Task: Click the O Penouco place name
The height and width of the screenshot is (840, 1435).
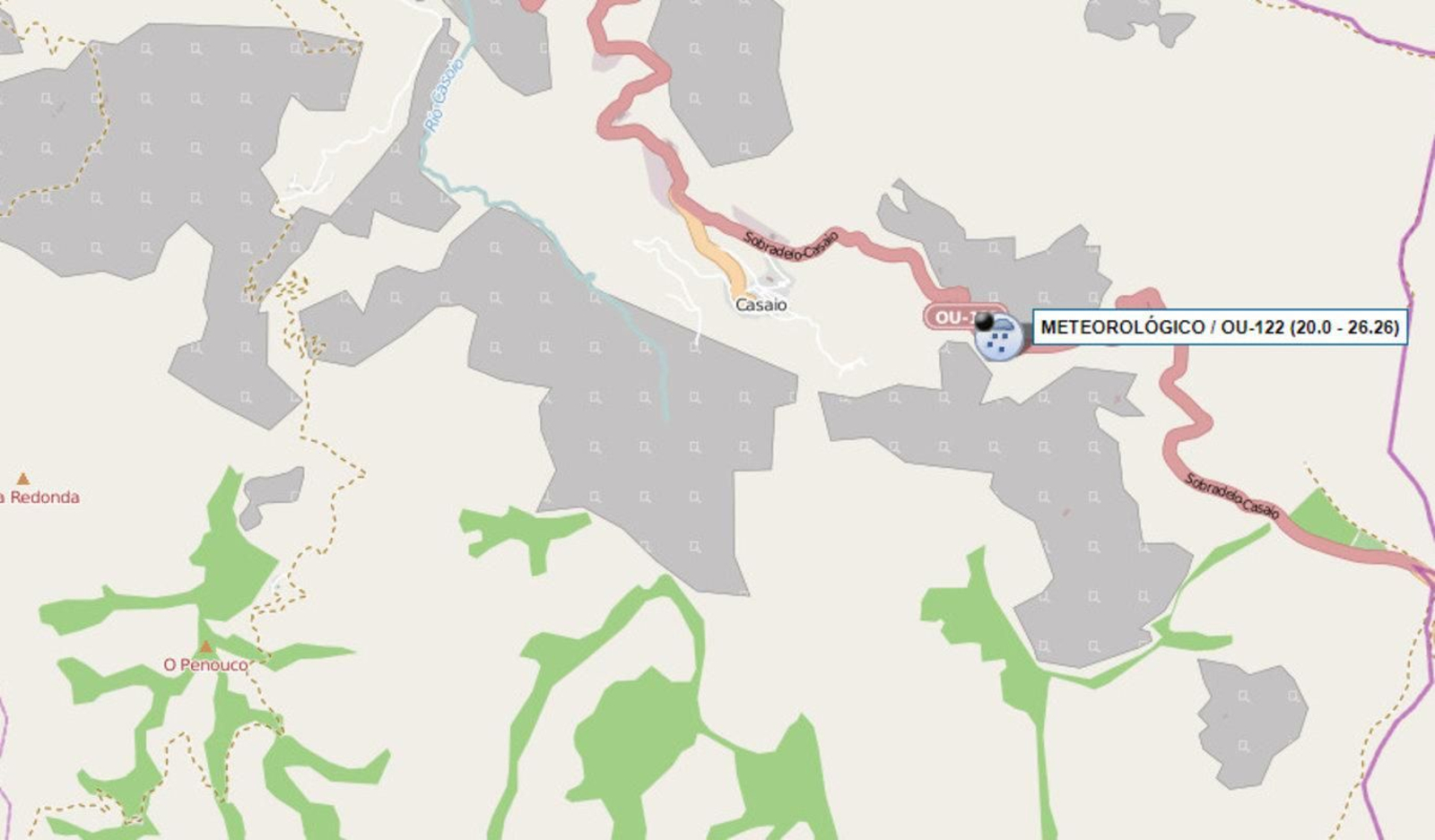Action: (x=205, y=665)
